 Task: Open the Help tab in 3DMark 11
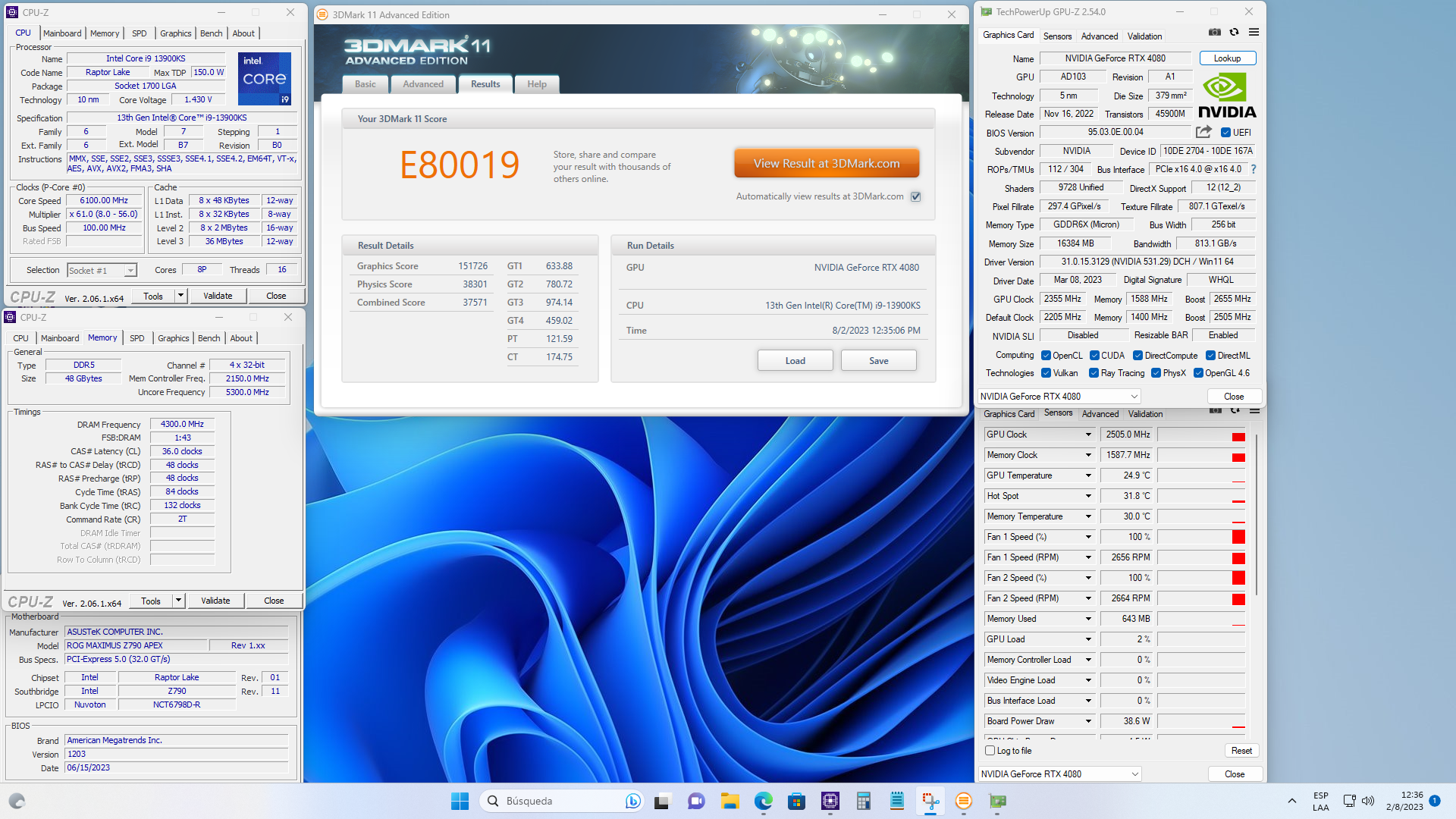tap(537, 84)
